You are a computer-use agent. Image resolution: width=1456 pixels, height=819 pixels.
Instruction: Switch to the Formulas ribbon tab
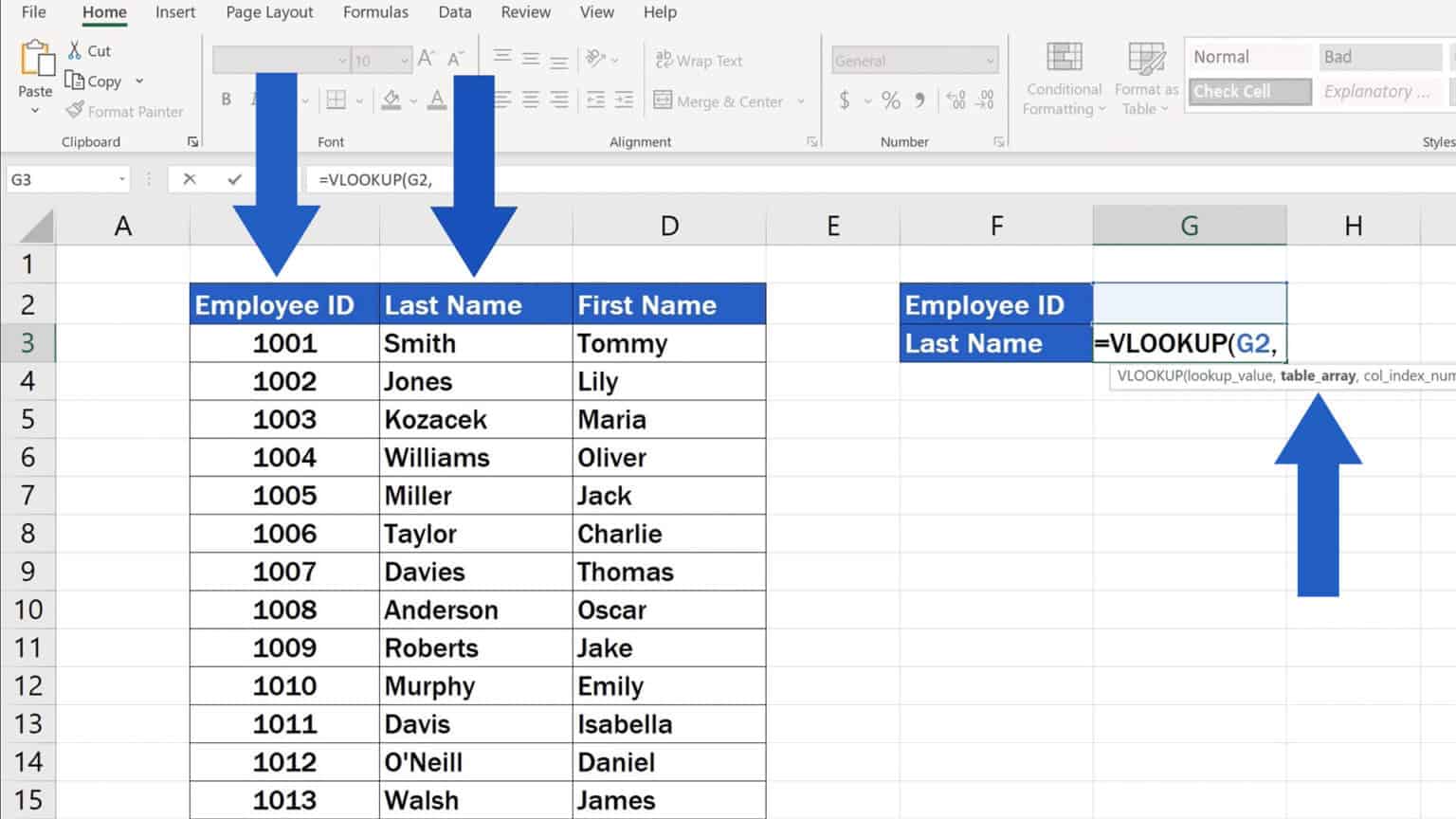(375, 12)
